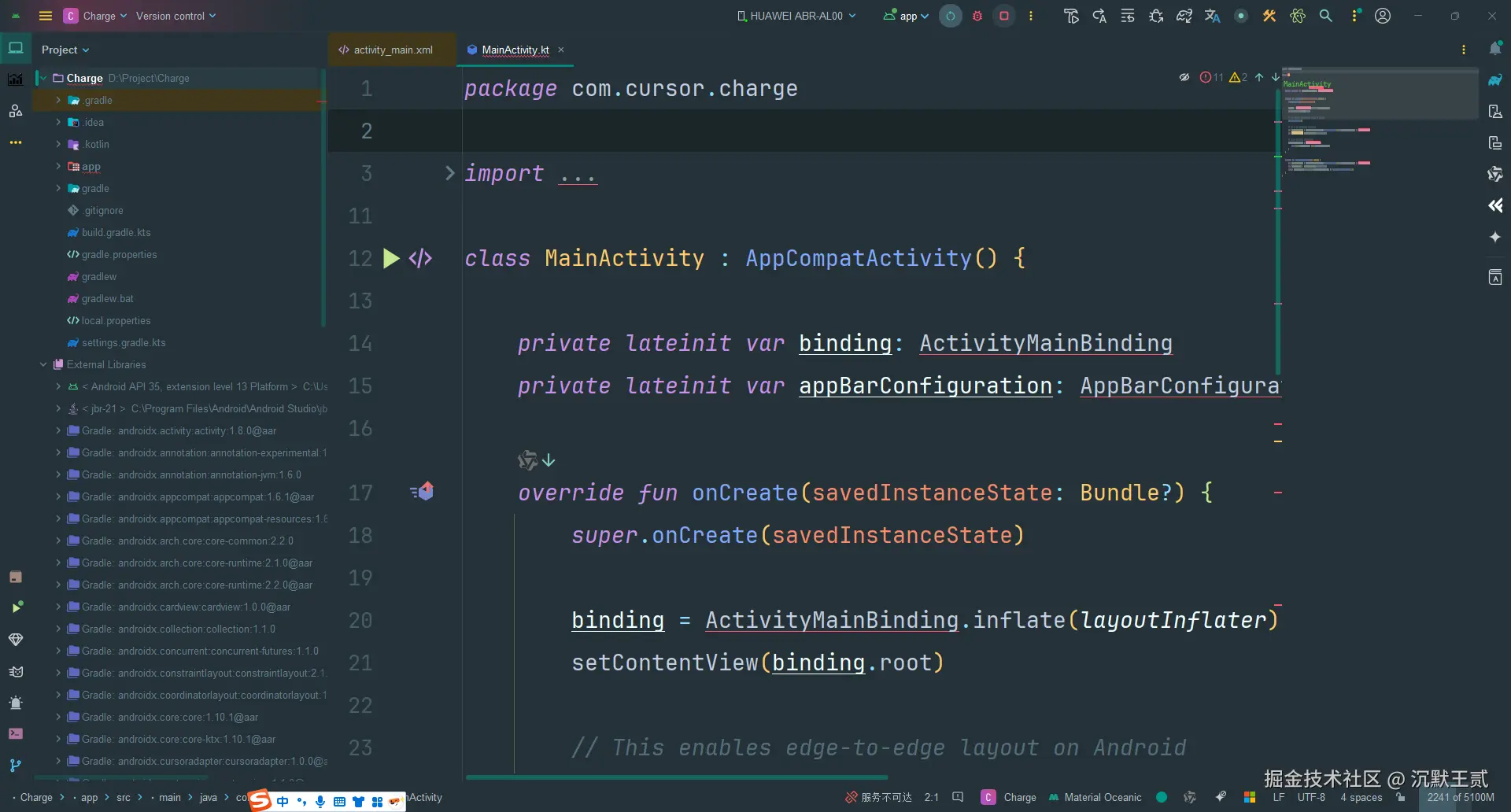This screenshot has height=812, width=1511.
Task: Expand the .gradle folder
Action: [58, 100]
